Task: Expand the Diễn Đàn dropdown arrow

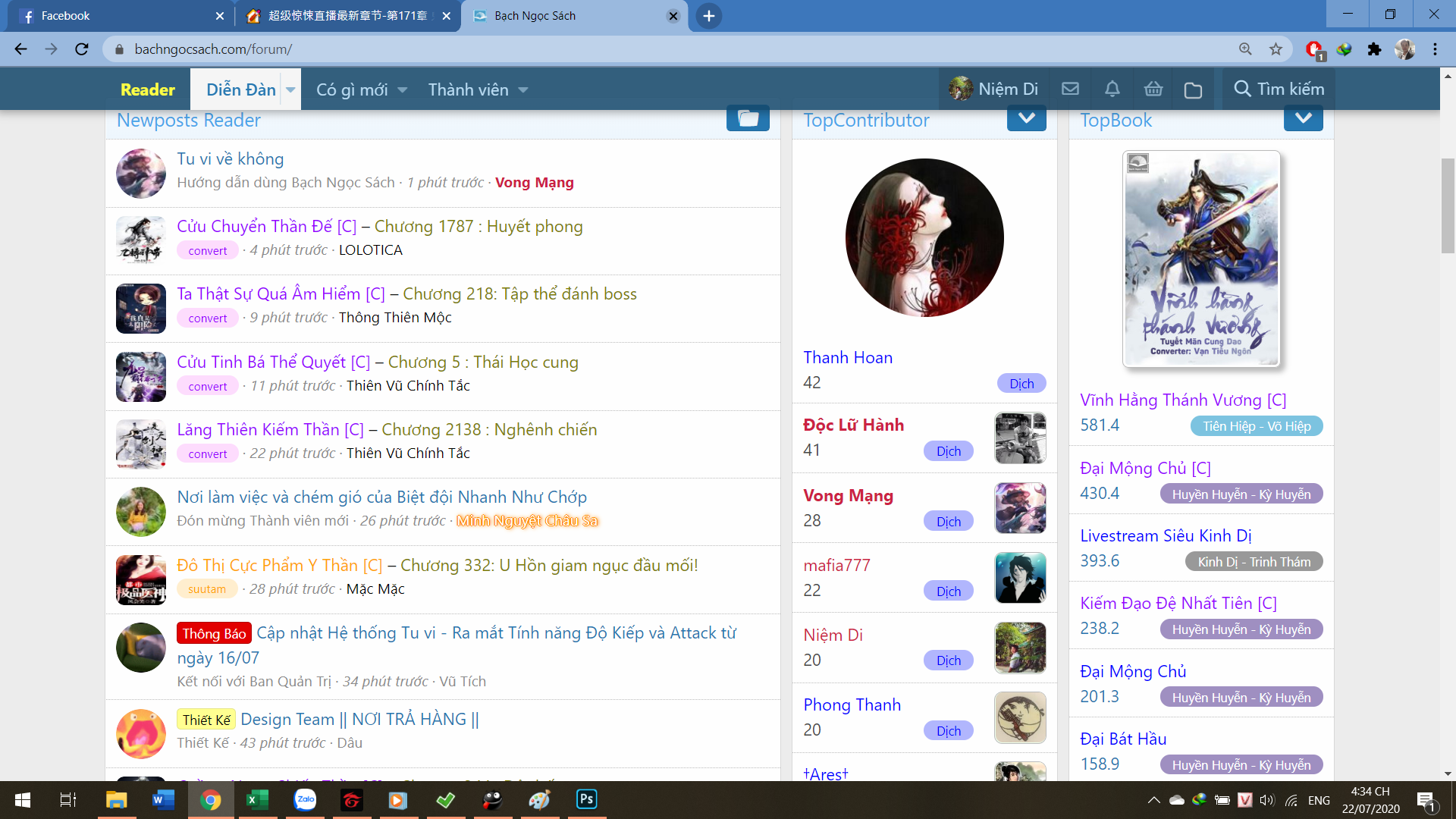Action: point(290,90)
